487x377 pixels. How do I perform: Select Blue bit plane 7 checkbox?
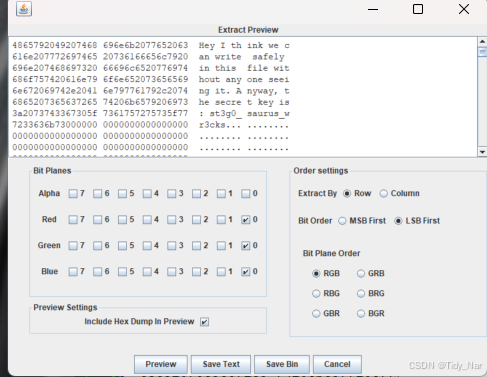coord(73,272)
